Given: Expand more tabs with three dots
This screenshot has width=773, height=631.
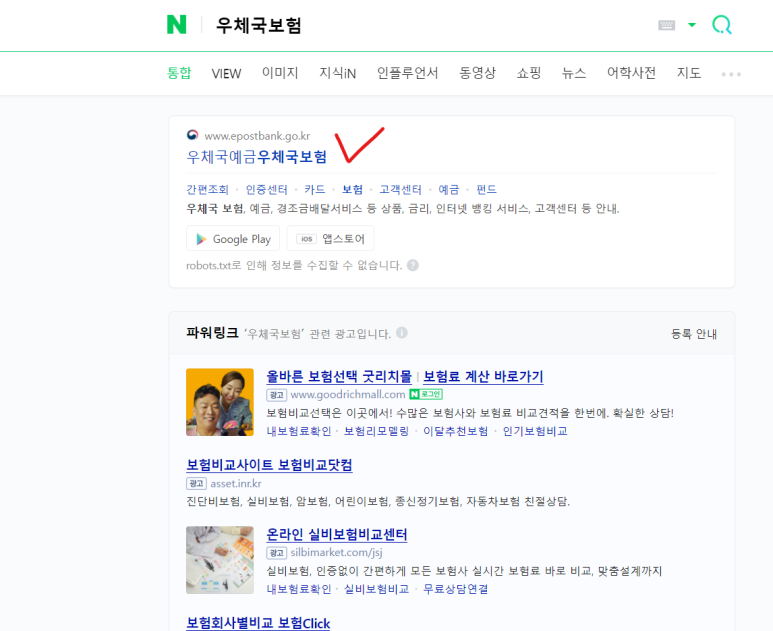Looking at the screenshot, I should pos(731,74).
